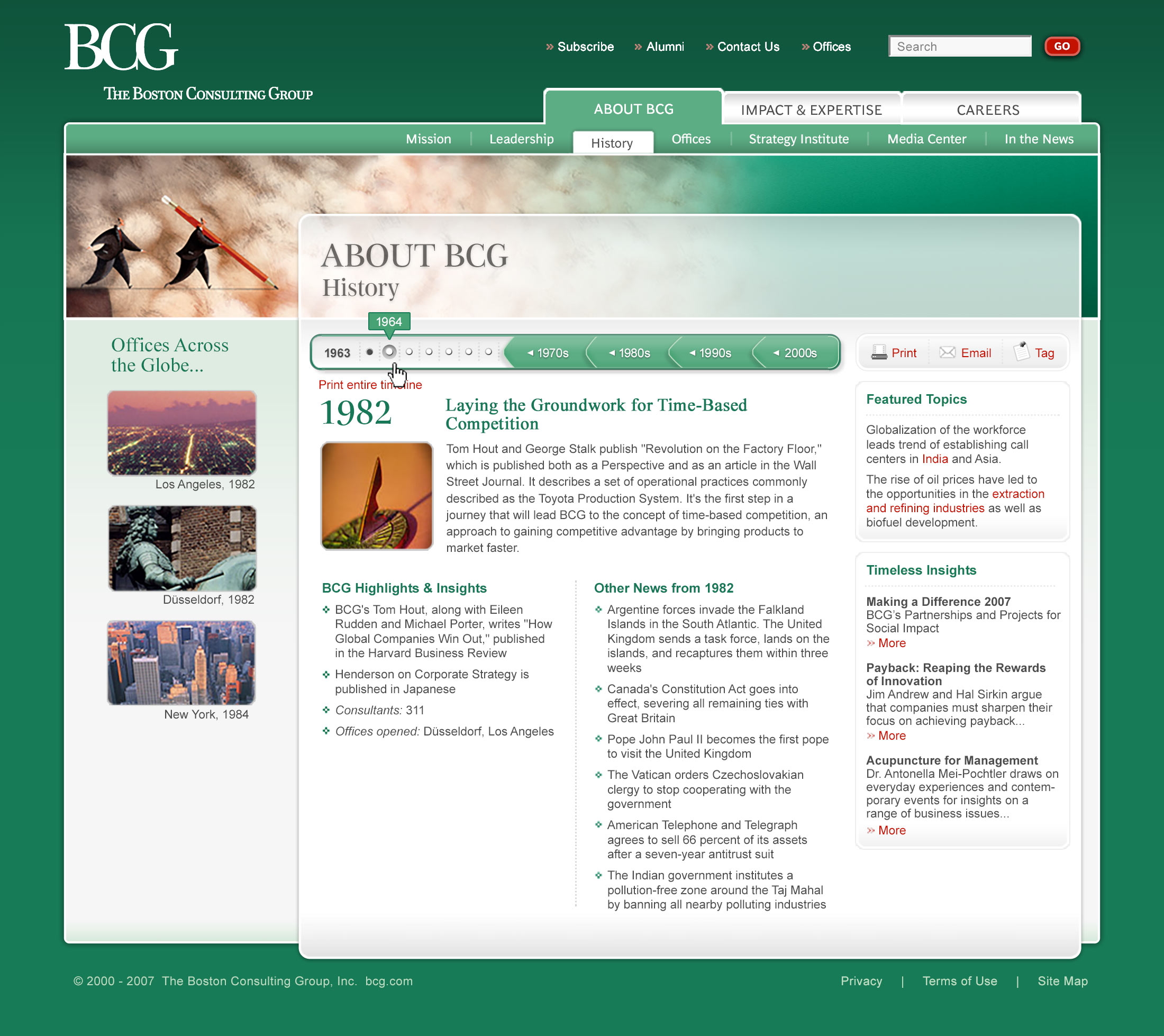The width and height of the screenshot is (1164, 1036).
Task: Select the filled 1963 timeline dot
Action: (x=370, y=352)
